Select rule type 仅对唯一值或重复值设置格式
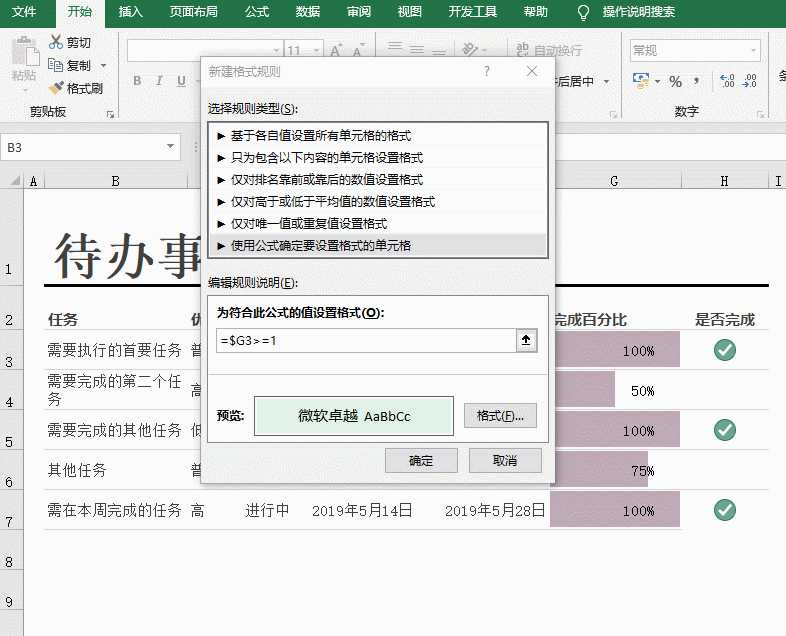The image size is (786, 636). pyautogui.click(x=378, y=224)
